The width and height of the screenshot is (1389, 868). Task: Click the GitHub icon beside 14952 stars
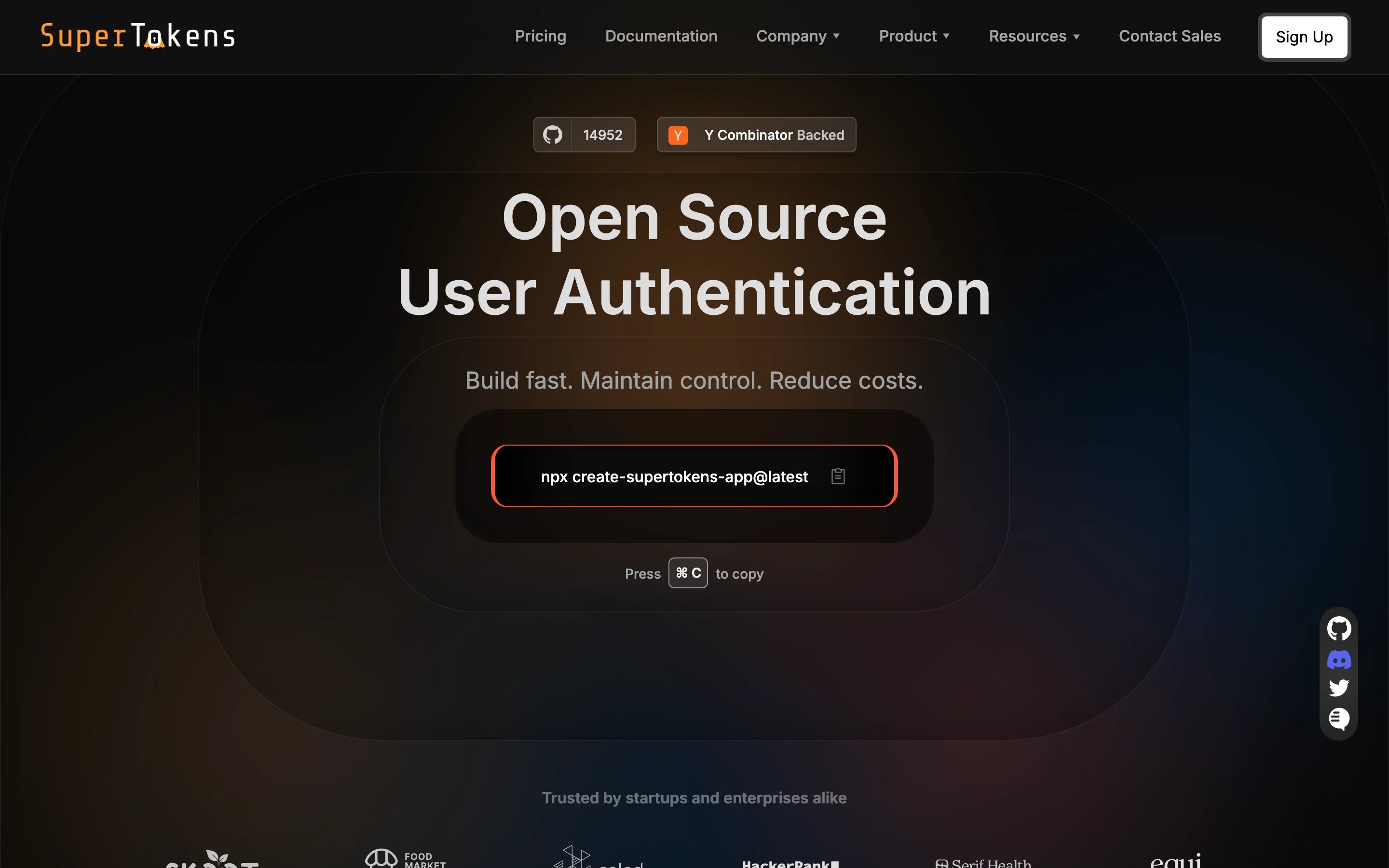point(553,135)
